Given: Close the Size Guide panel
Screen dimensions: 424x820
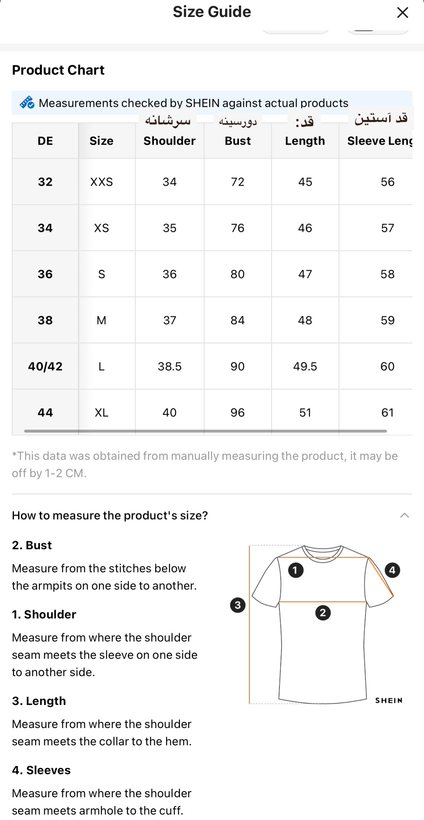Looking at the screenshot, I should click(x=402, y=13).
